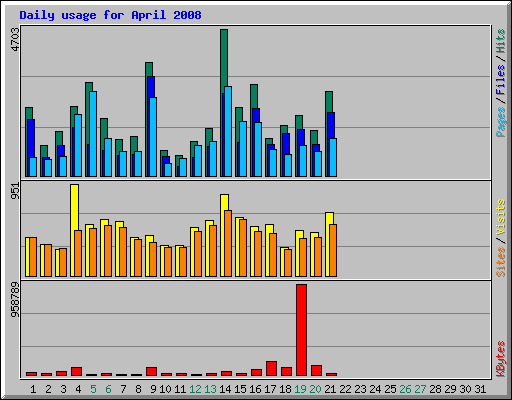Select the red KBytes bar for day 4
The image size is (512, 400).
(x=76, y=371)
